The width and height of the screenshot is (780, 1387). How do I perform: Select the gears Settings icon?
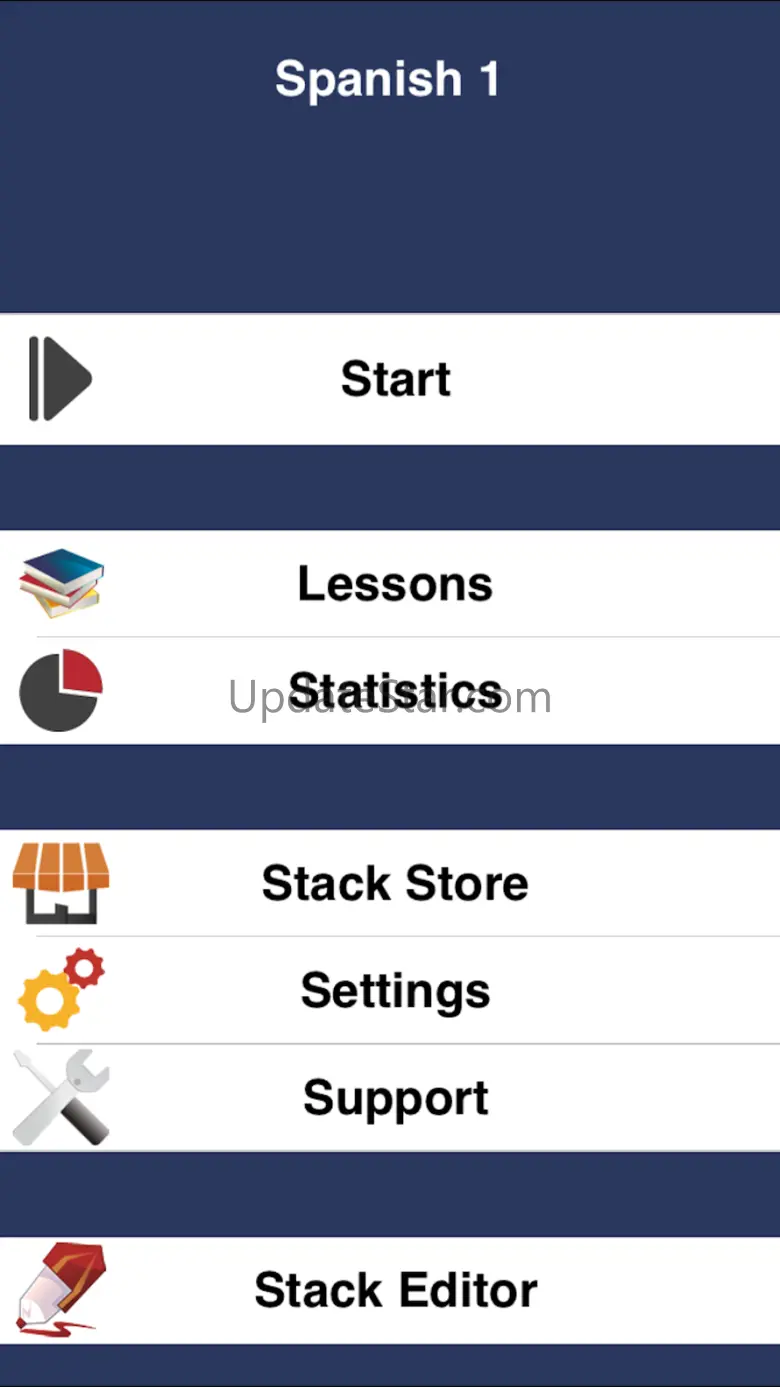pos(62,990)
